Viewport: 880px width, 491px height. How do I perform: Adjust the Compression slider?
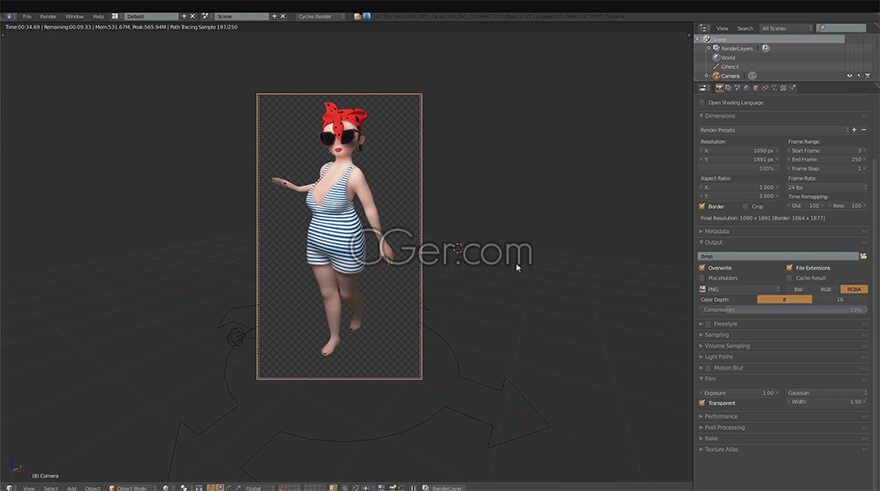(x=783, y=310)
